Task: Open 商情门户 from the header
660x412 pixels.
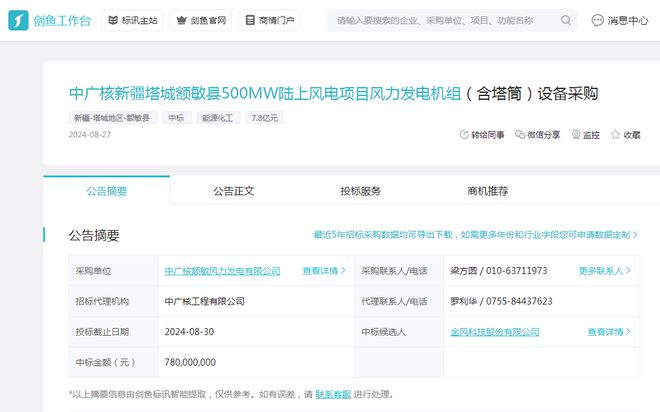Action: [269, 20]
